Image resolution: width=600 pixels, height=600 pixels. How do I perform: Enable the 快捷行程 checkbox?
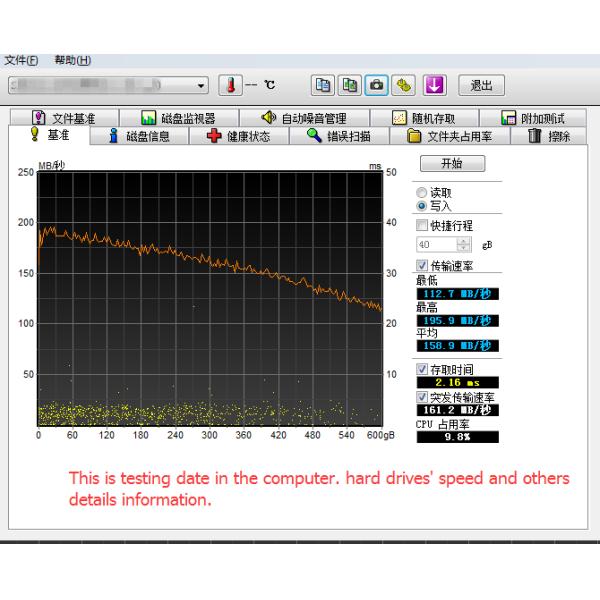(422, 226)
